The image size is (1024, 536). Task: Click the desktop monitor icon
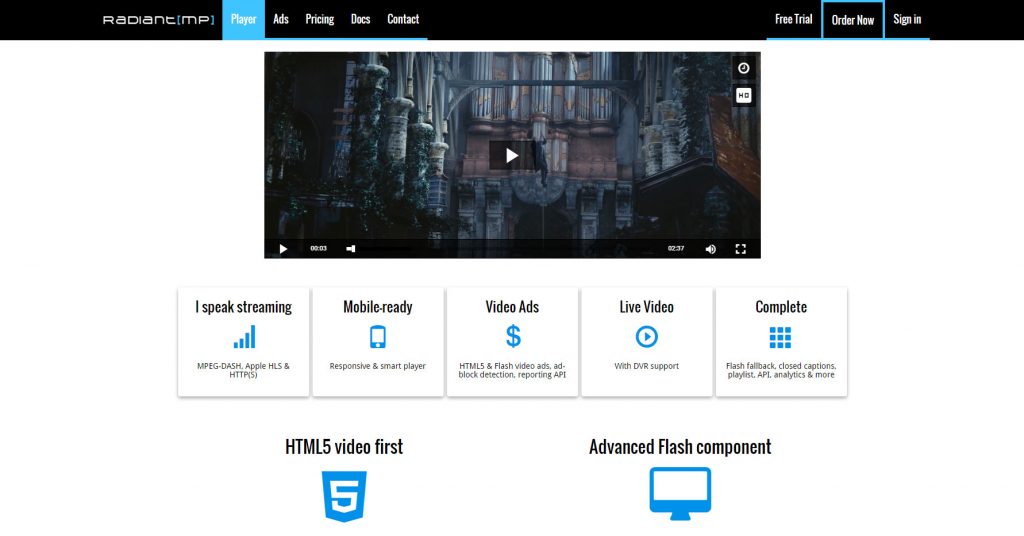click(680, 494)
